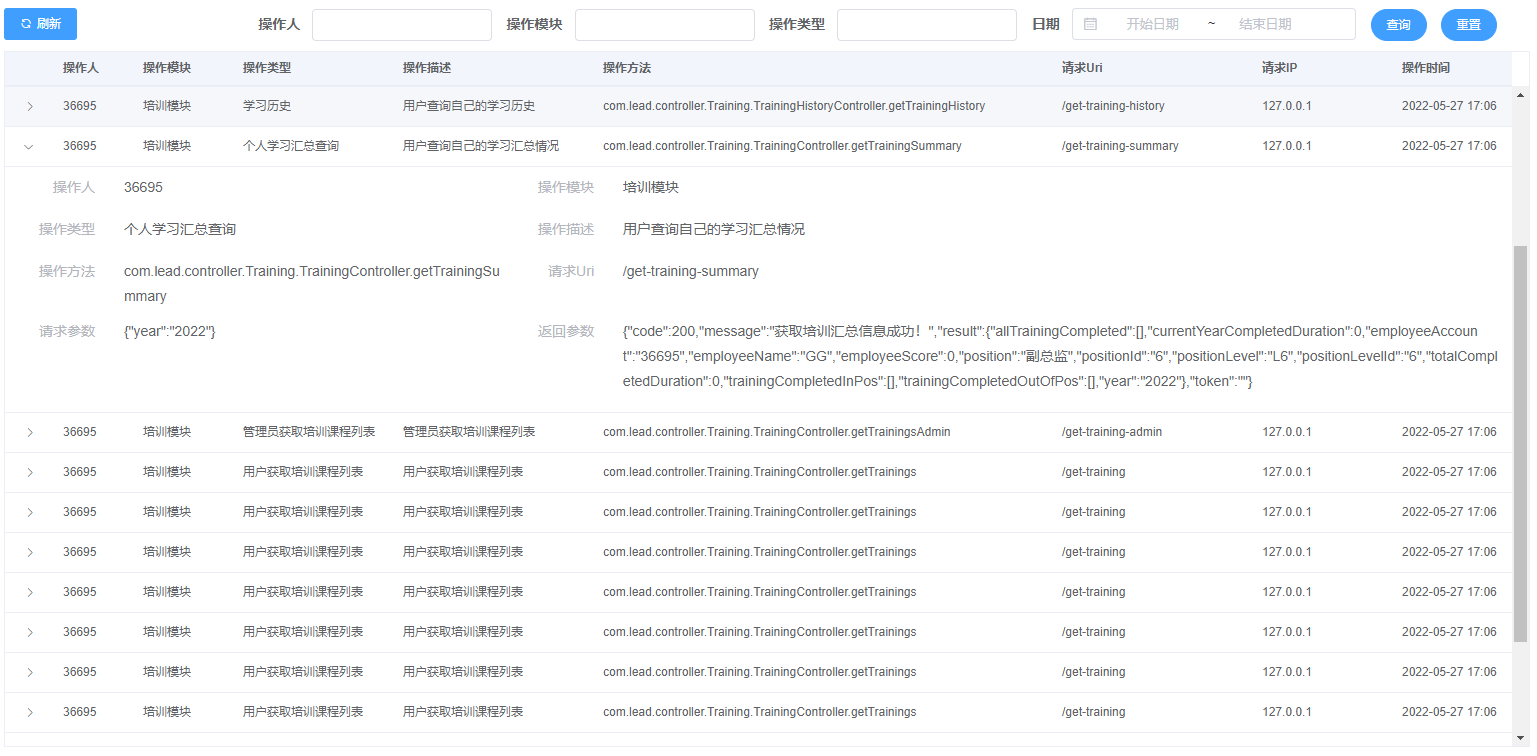
Task: Open the 开始日期 start date field
Action: tap(1152, 24)
